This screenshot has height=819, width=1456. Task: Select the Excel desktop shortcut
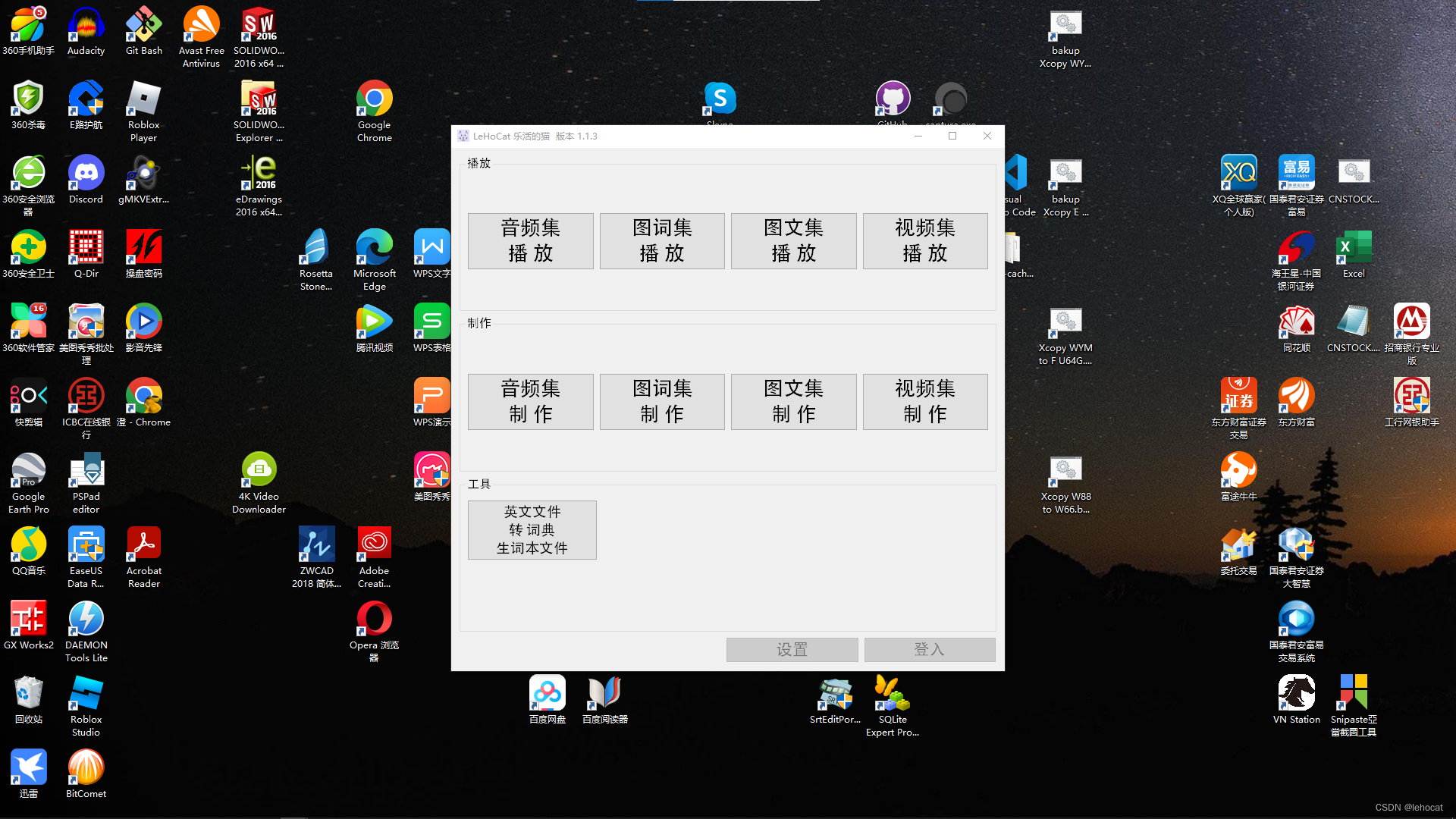pyautogui.click(x=1354, y=249)
